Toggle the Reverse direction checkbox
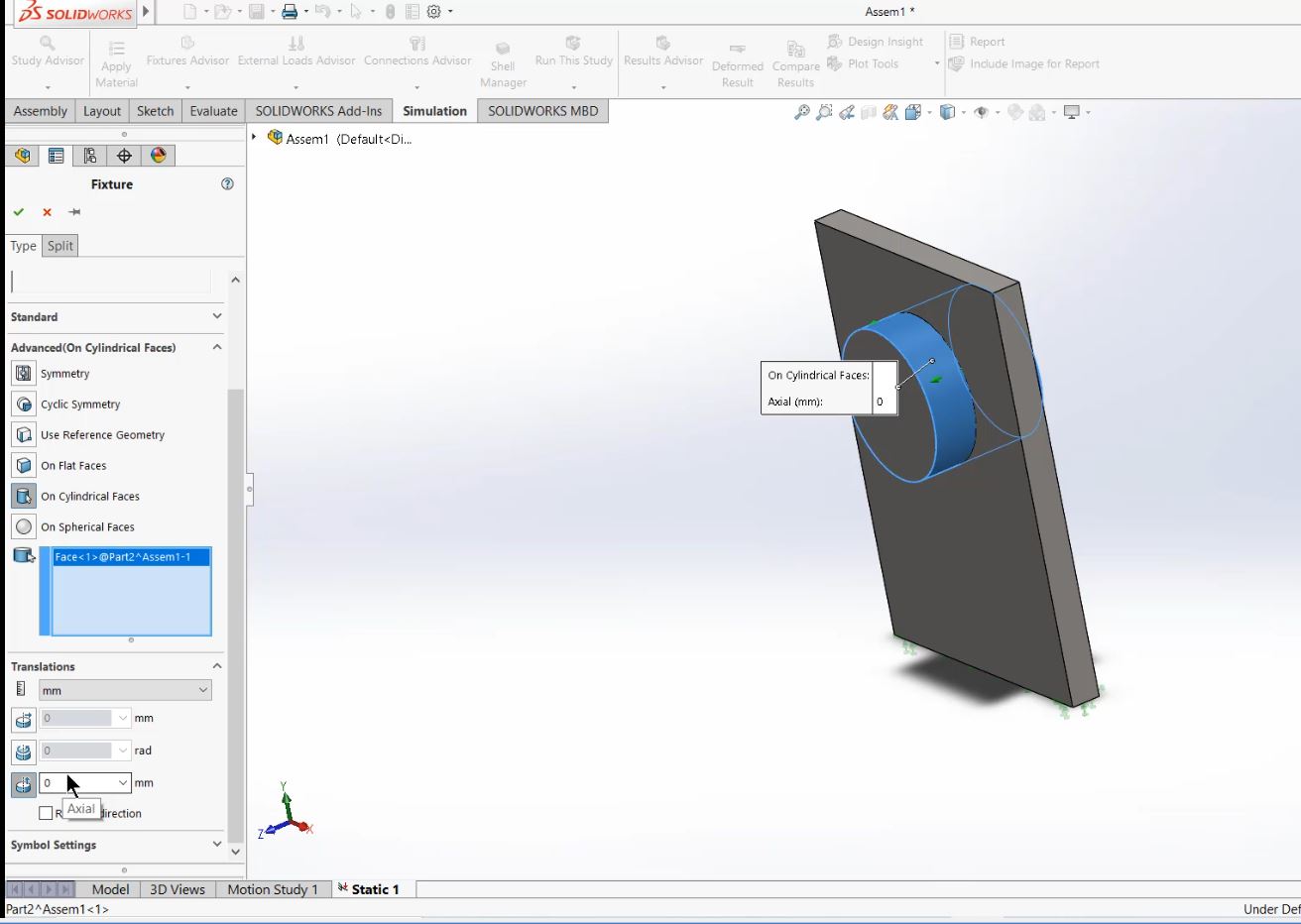This screenshot has height=924, width=1301. [x=46, y=812]
